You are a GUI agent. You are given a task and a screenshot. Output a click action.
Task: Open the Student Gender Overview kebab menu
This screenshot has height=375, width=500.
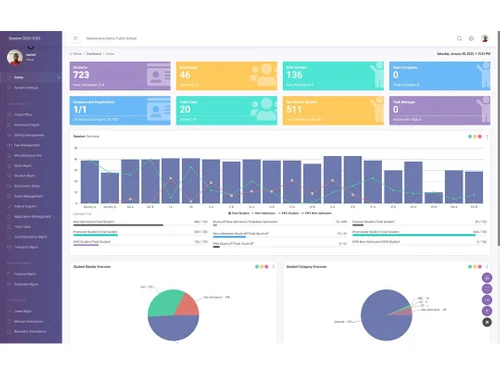274,266
